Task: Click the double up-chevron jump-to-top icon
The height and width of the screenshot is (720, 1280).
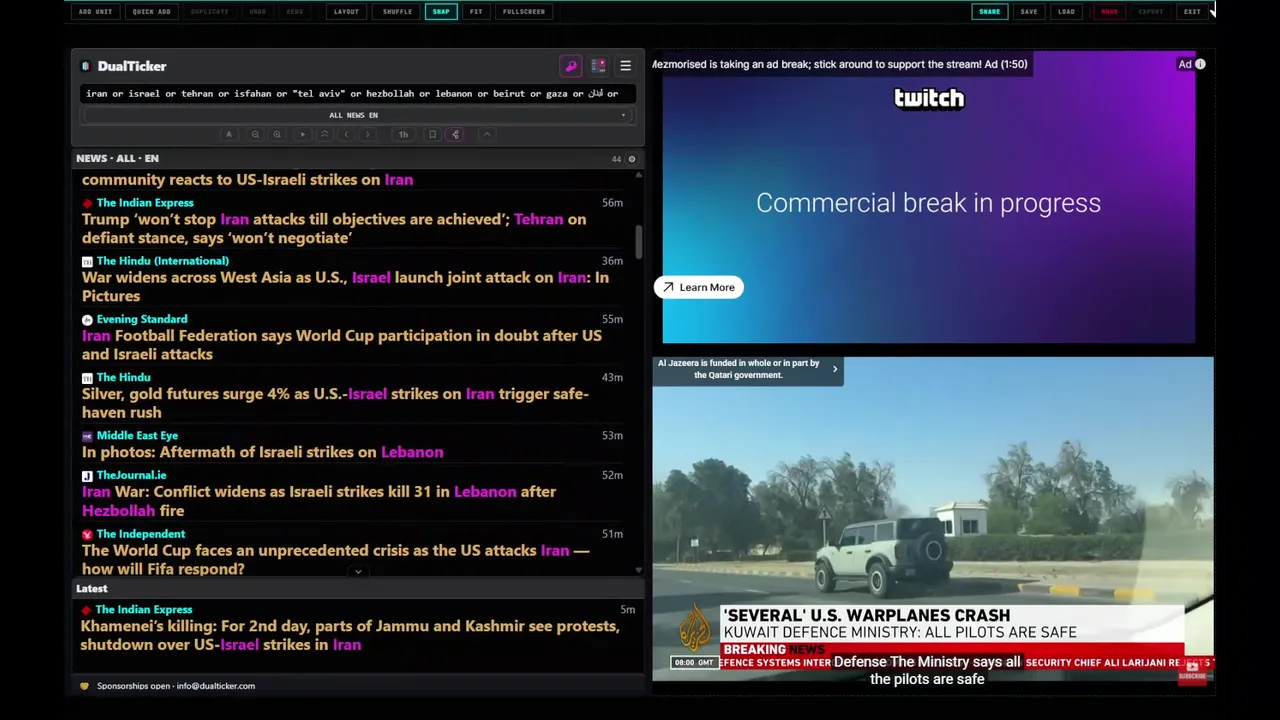Action: (324, 134)
